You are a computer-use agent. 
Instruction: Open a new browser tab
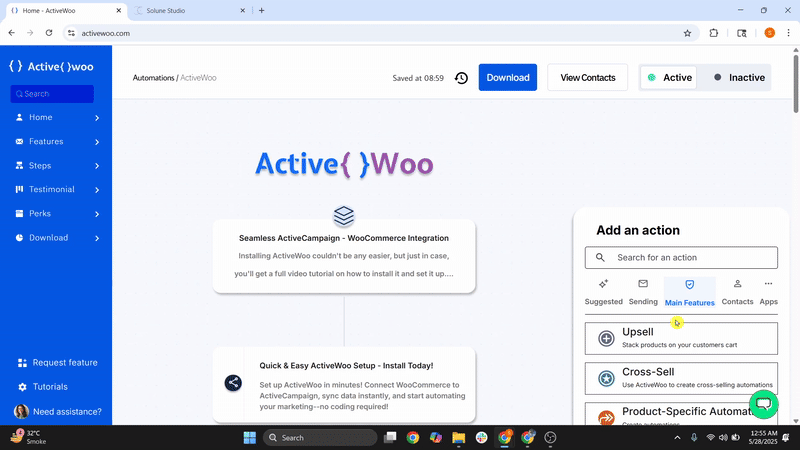click(261, 10)
